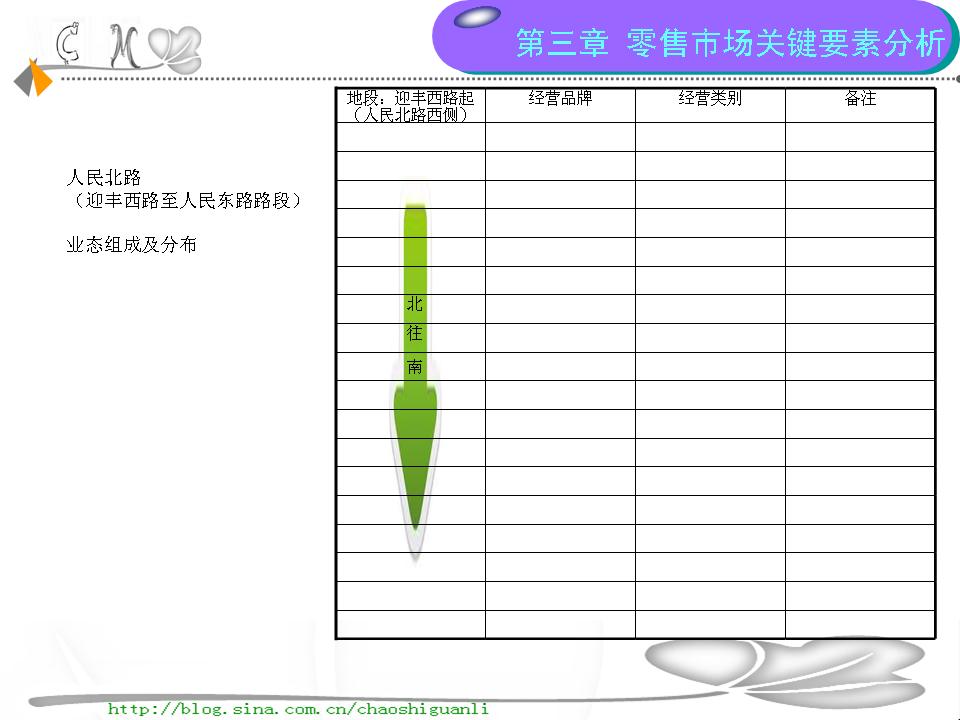
Task: Click the 人民北路 heading text
Action: (x=104, y=179)
